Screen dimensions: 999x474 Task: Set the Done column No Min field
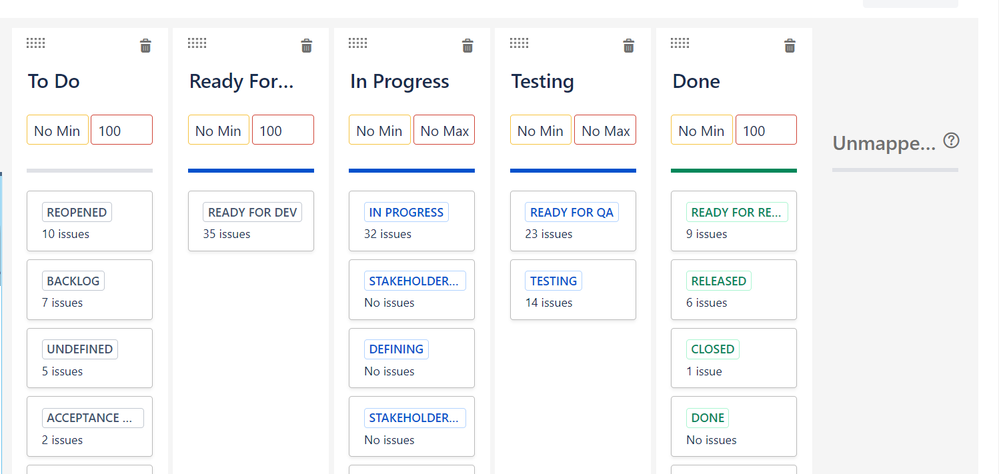(702, 130)
